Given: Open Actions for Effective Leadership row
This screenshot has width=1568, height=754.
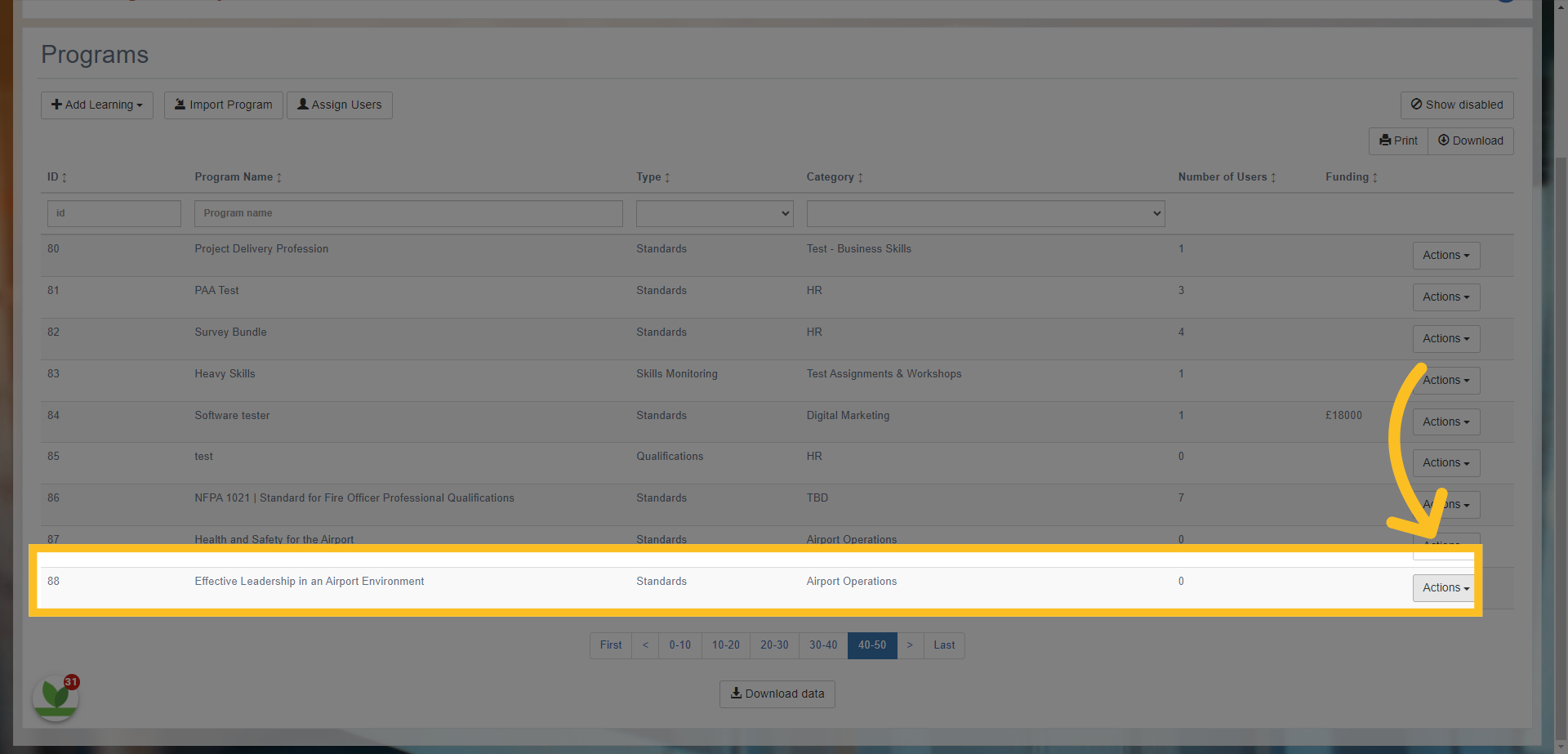Looking at the screenshot, I should click(x=1445, y=588).
